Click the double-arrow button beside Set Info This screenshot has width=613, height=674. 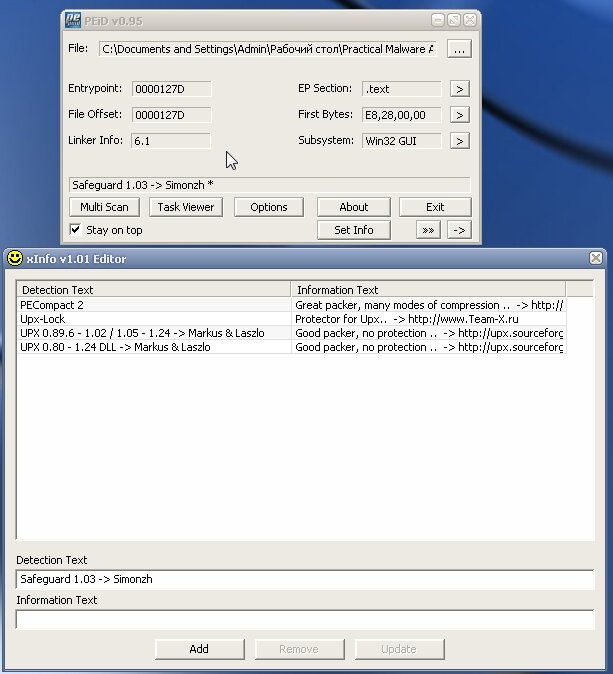tap(428, 230)
